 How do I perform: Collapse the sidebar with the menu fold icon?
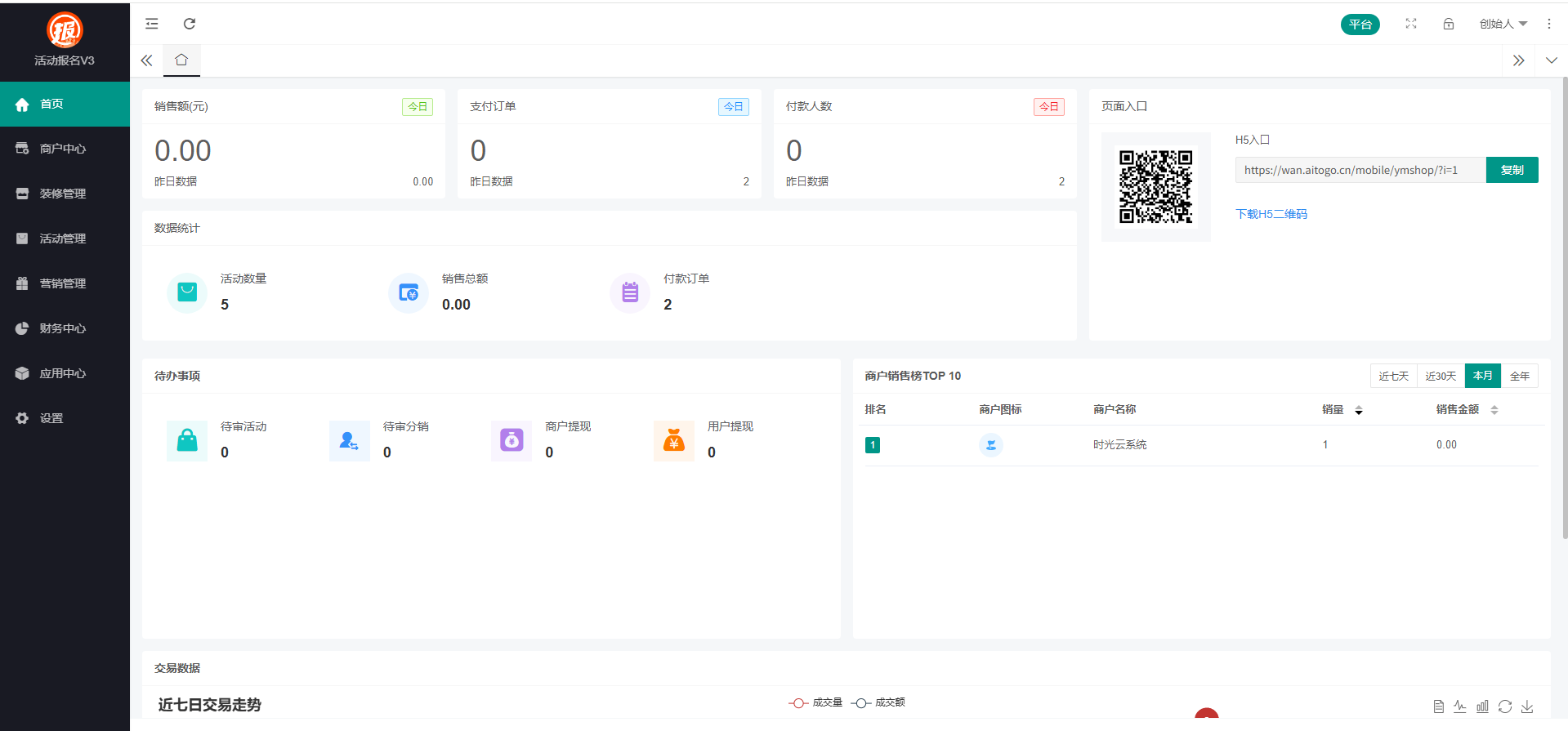click(152, 24)
